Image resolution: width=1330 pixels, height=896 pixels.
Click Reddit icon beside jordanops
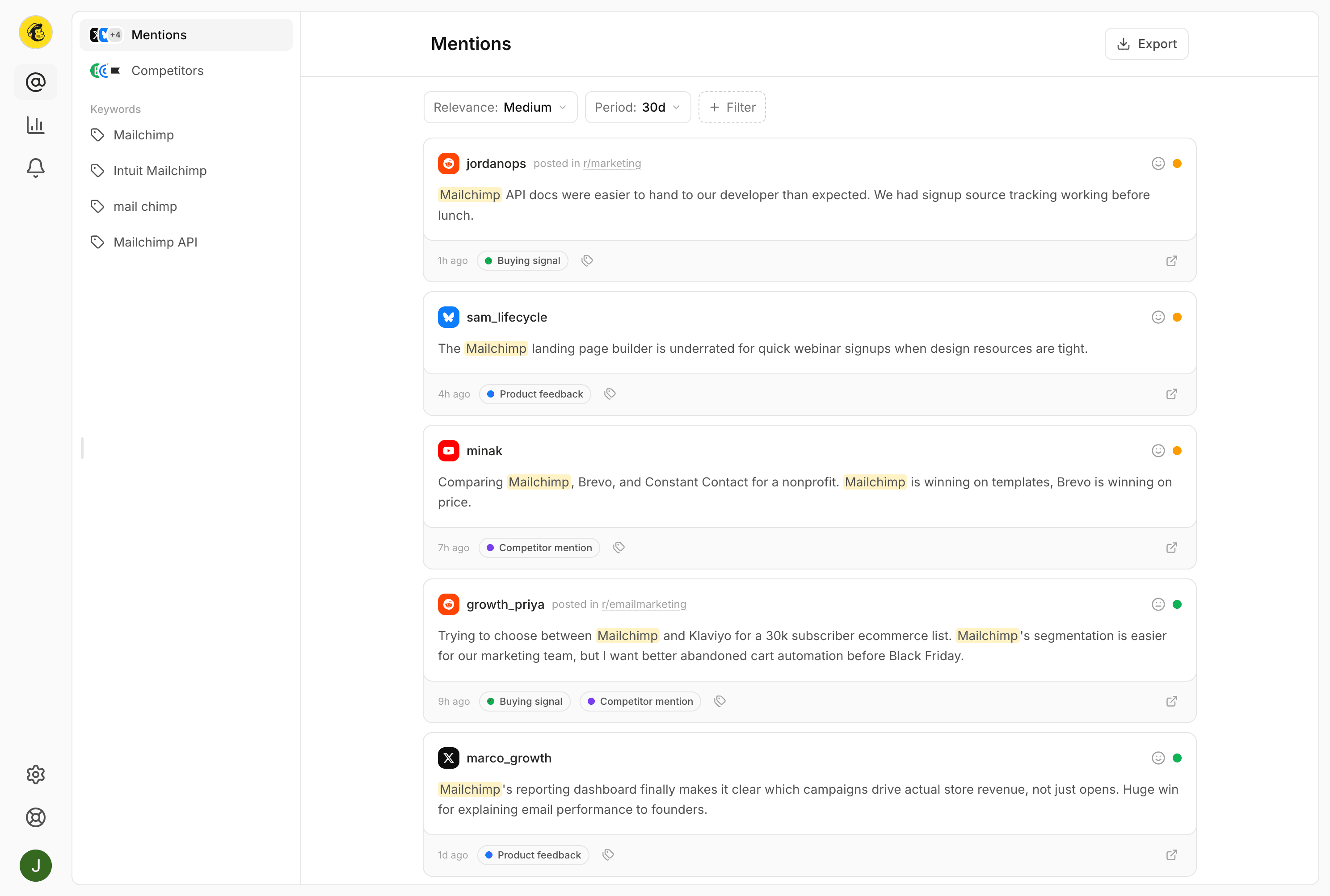[x=449, y=163]
